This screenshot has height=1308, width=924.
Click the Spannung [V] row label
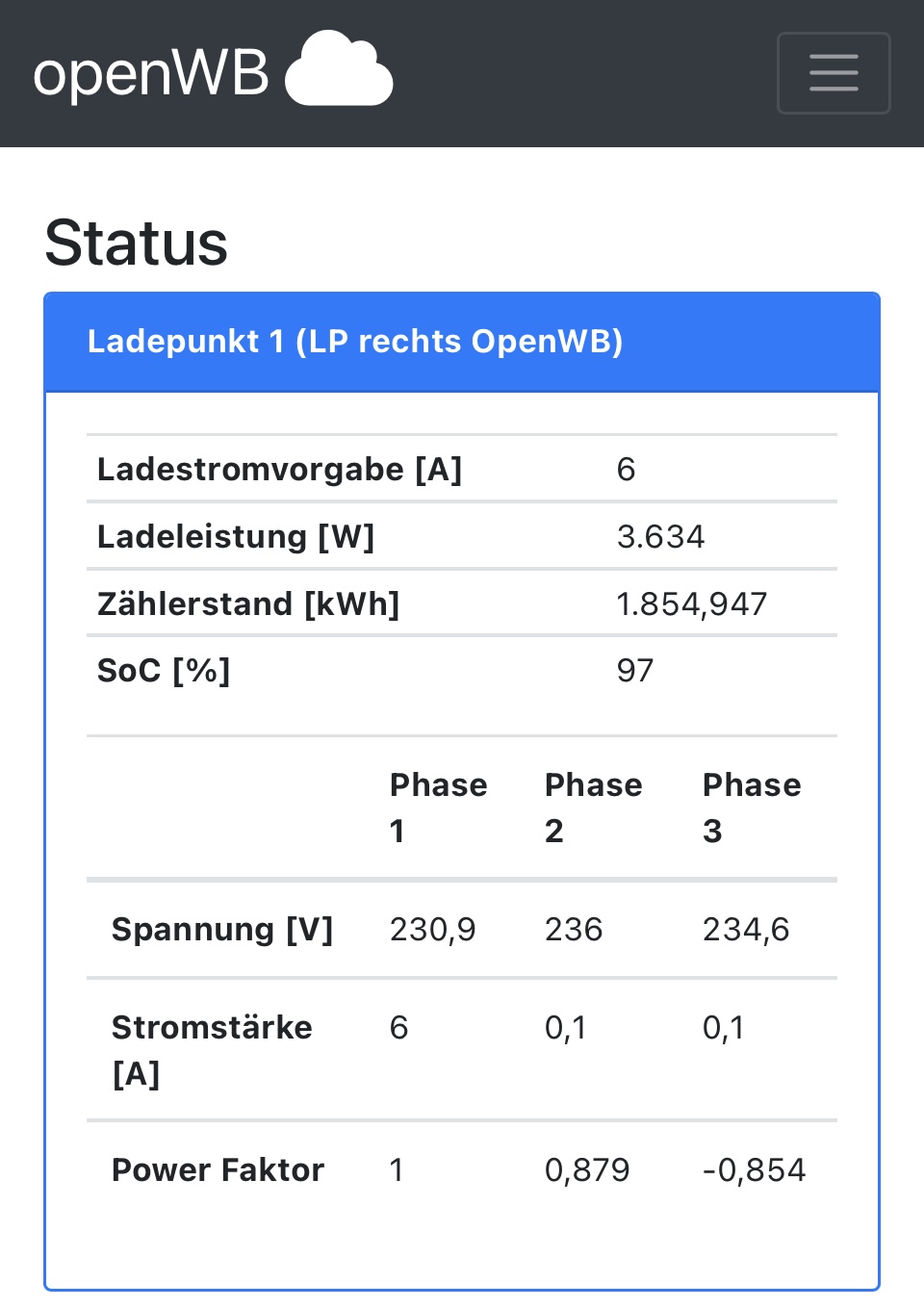pyautogui.click(x=222, y=930)
